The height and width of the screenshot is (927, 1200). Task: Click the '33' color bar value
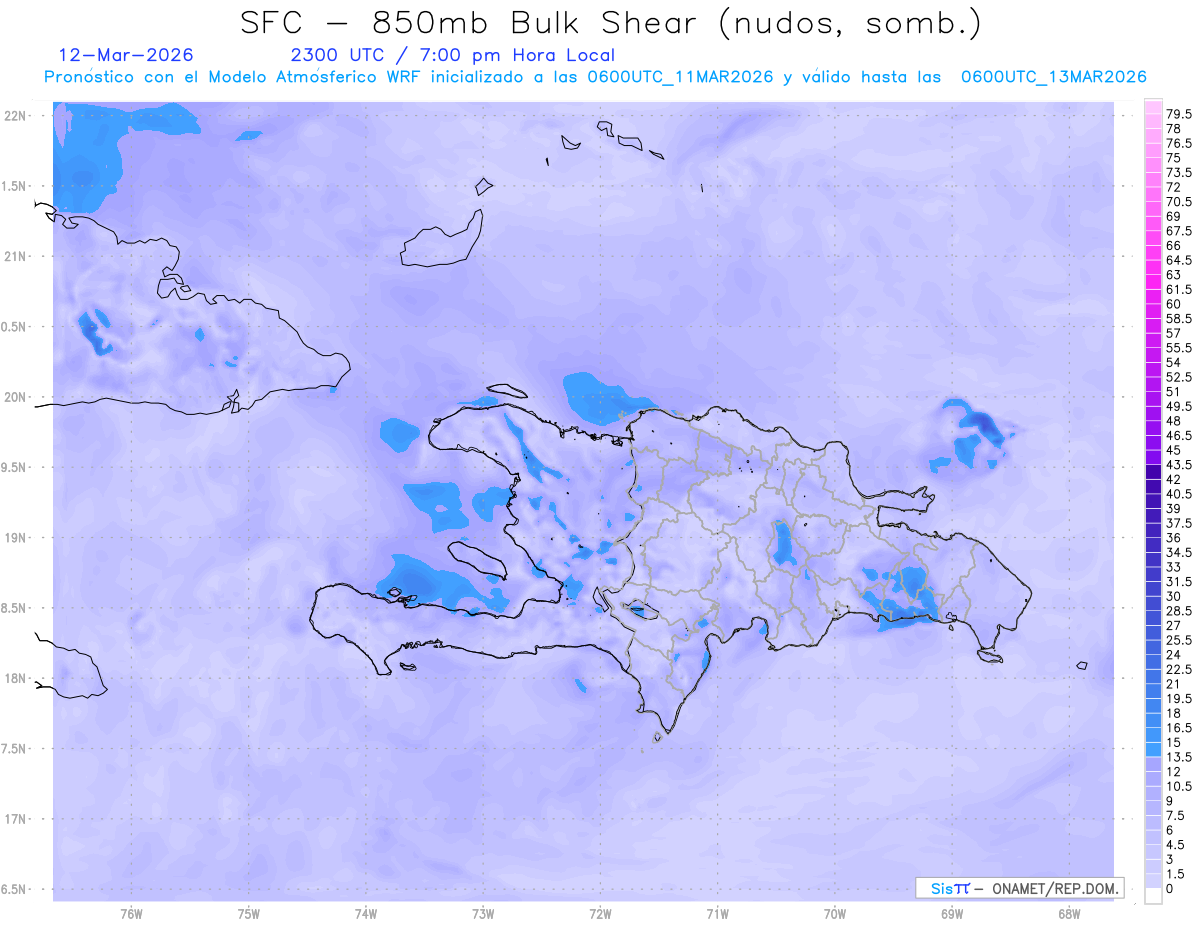click(1174, 567)
